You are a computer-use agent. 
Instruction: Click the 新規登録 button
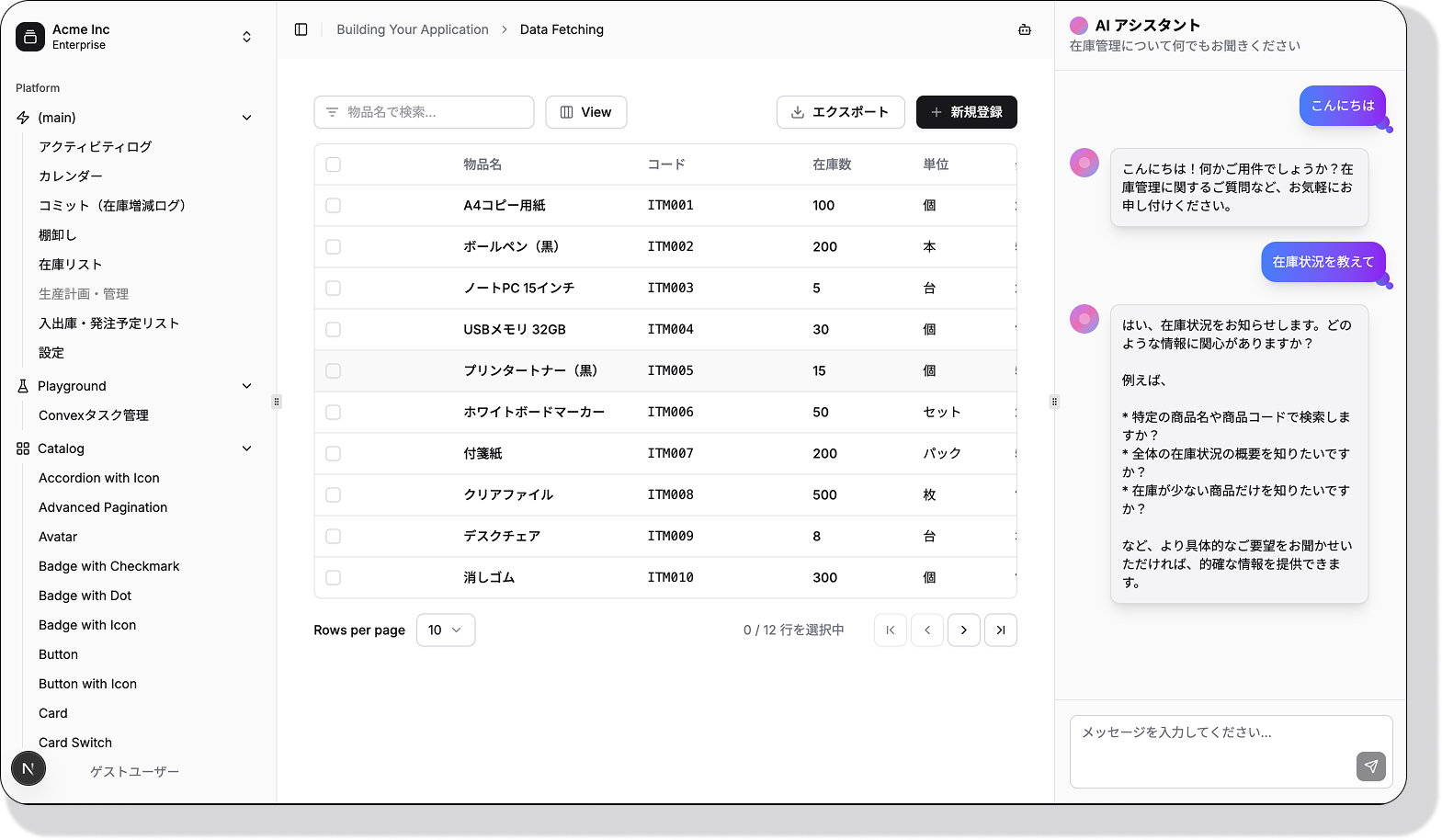tap(966, 112)
